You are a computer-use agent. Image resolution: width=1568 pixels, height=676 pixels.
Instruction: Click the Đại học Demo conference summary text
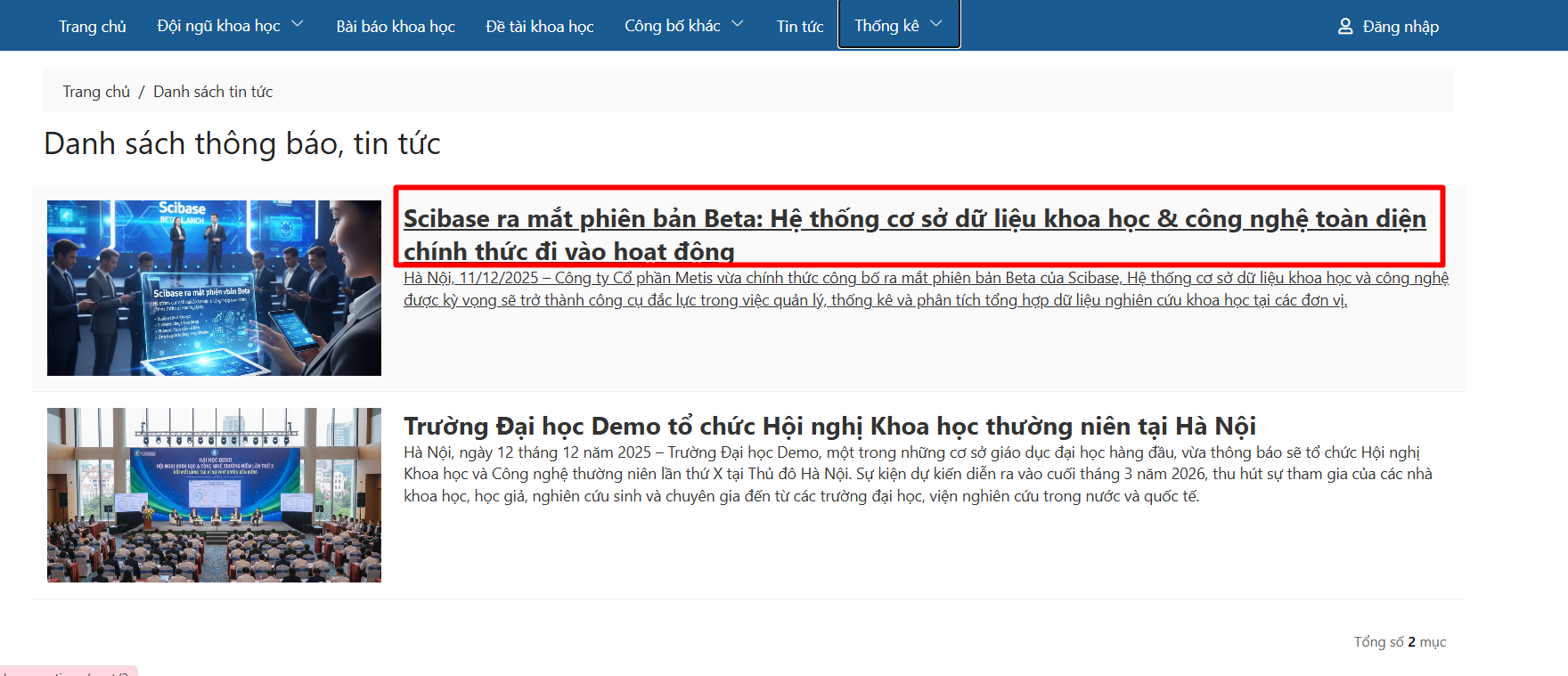point(918,475)
